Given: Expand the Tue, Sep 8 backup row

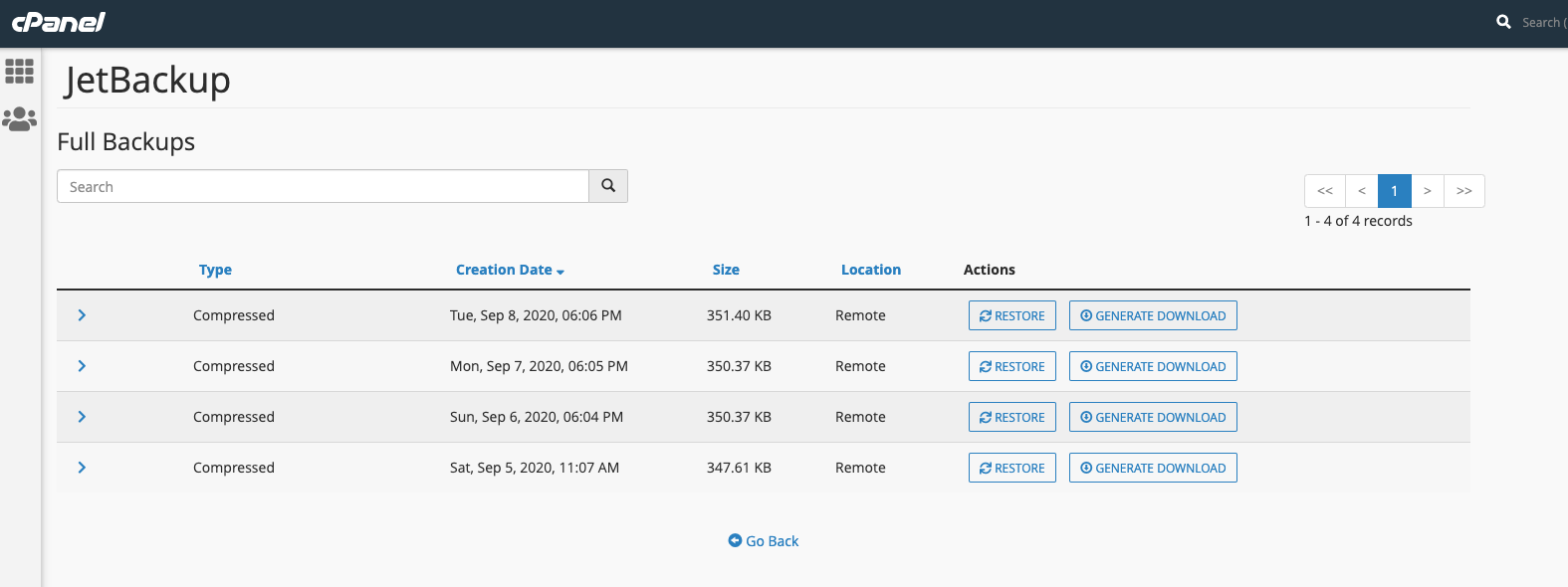Looking at the screenshot, I should coord(82,315).
